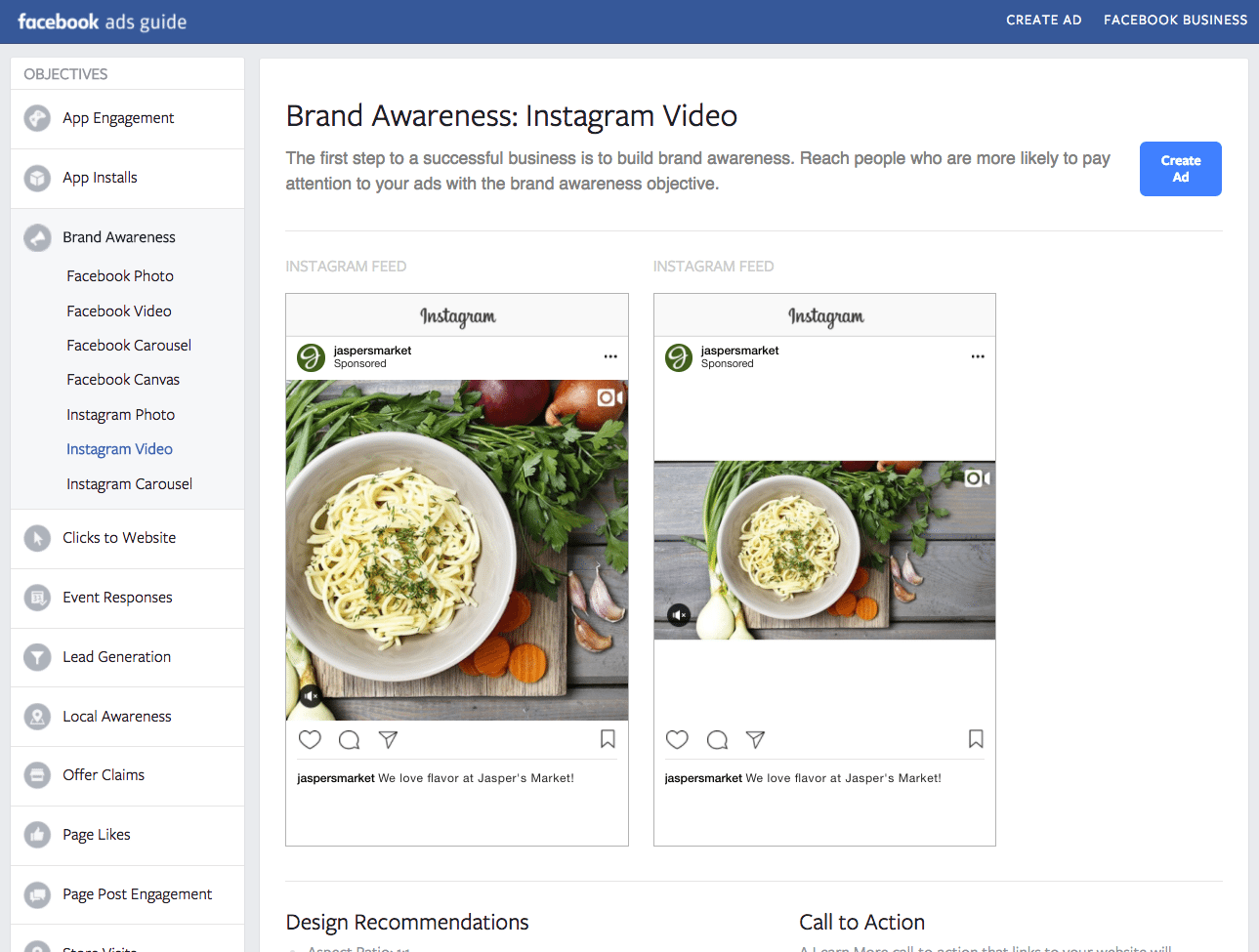
Task: Expand the Page Post Engagement objective
Action: pos(128,894)
